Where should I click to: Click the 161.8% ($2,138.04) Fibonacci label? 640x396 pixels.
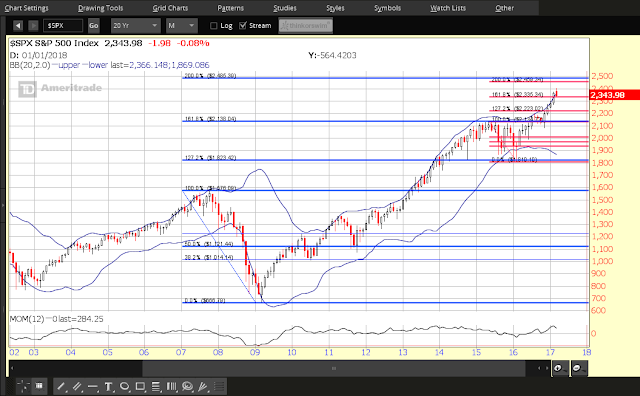[210, 119]
